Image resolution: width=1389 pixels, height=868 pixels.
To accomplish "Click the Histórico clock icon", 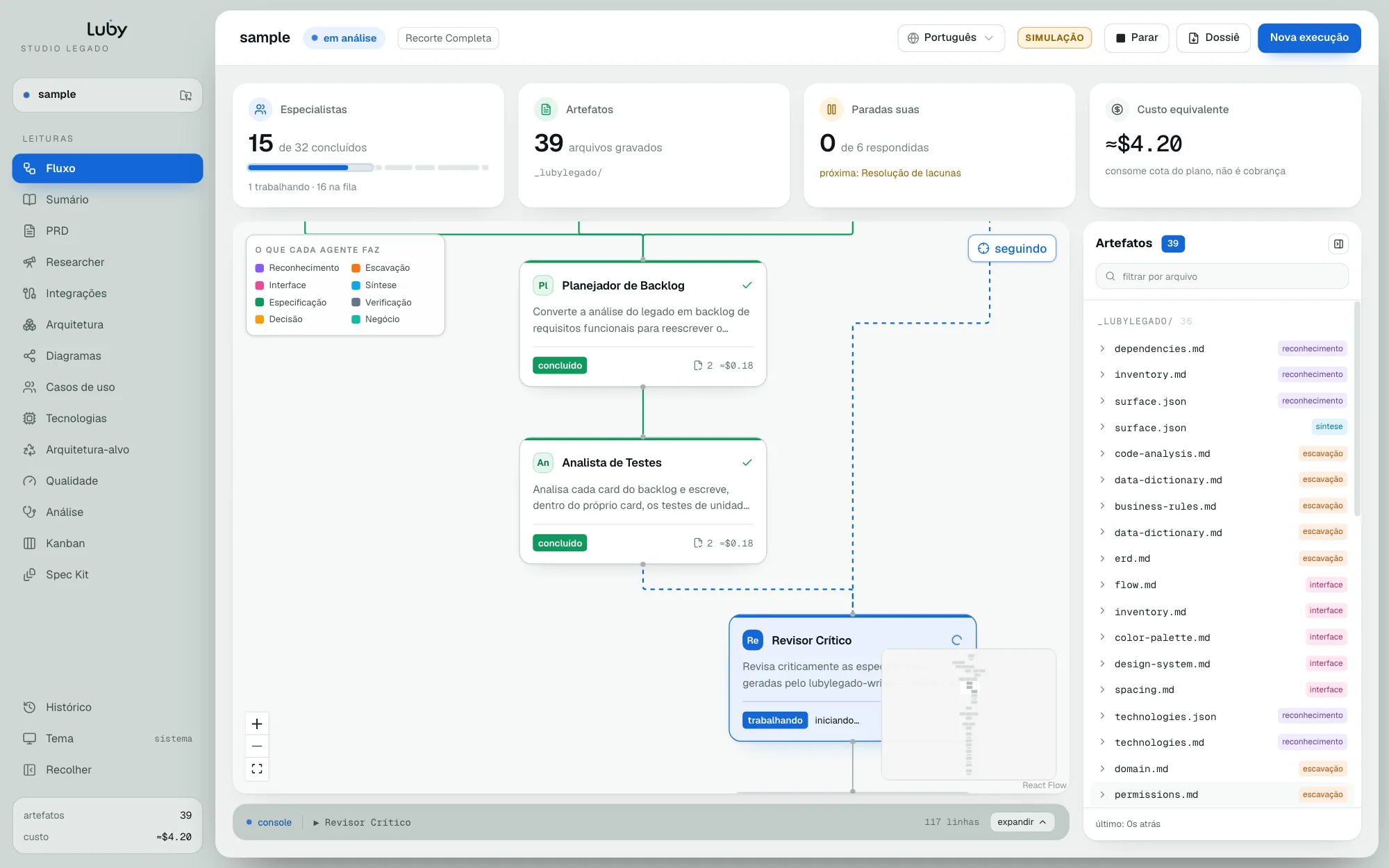I will pyautogui.click(x=29, y=707).
